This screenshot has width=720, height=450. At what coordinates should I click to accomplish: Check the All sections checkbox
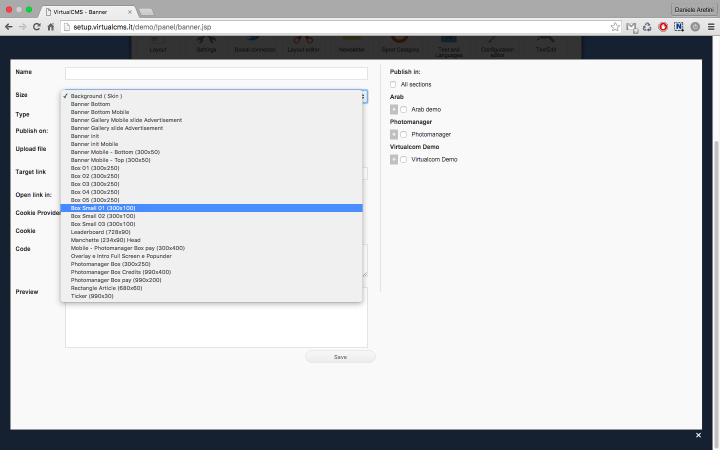(x=393, y=84)
